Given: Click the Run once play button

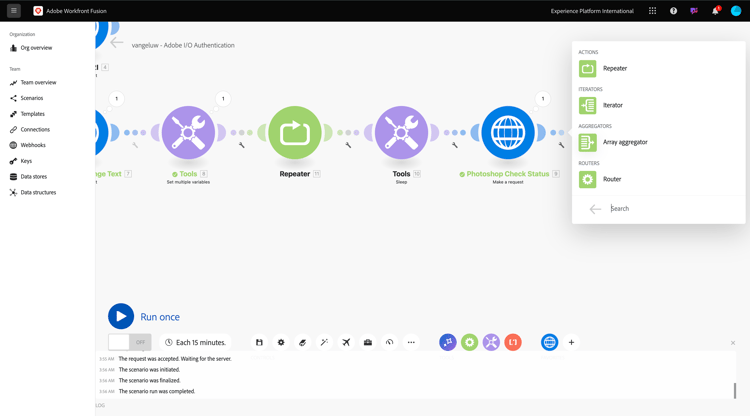Looking at the screenshot, I should coord(121,317).
